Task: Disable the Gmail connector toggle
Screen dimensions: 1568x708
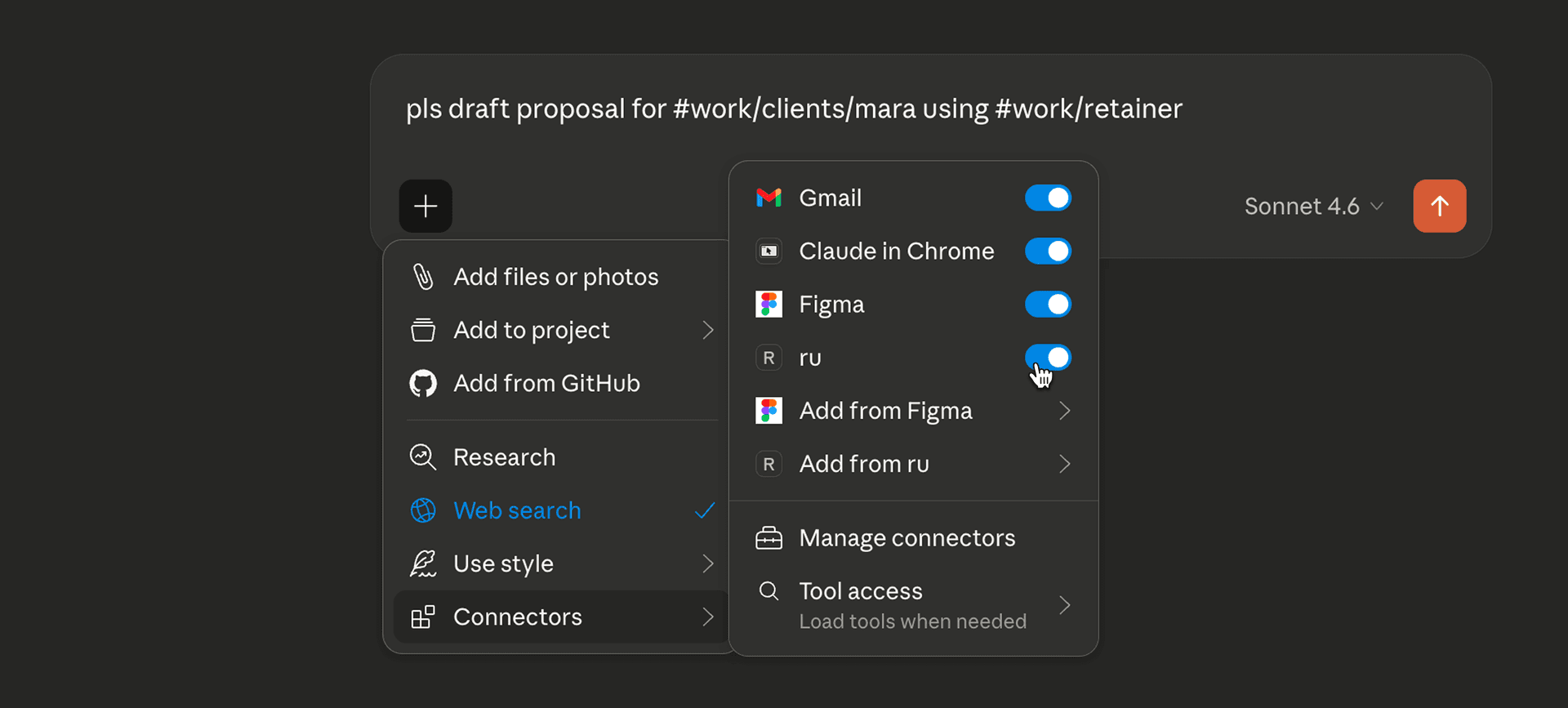Action: 1048,198
